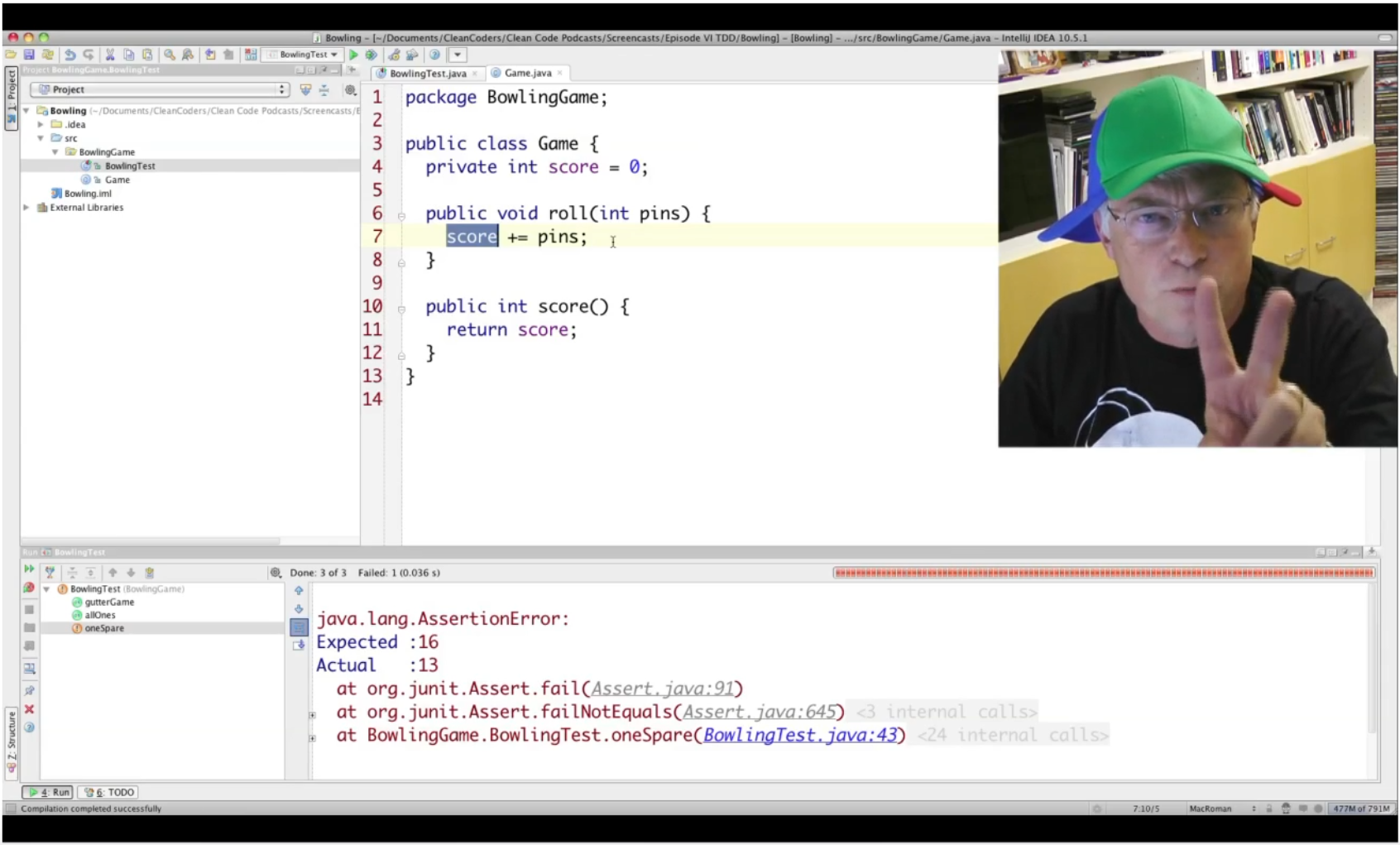Navigate back using the toolbar arrow icon
Viewport: 1400px width, 845px height.
pos(210,55)
